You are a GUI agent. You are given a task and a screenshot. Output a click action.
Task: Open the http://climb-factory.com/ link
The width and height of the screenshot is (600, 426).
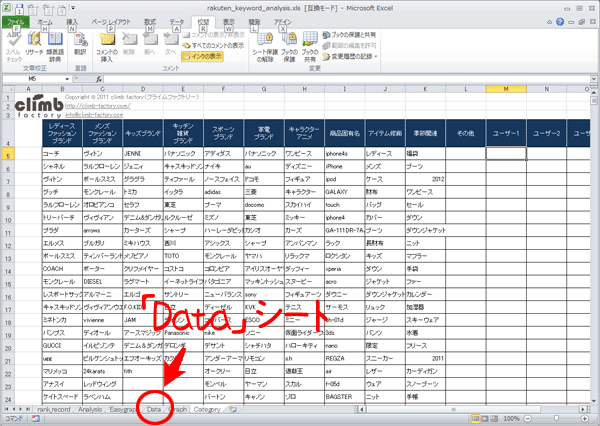pos(98,106)
